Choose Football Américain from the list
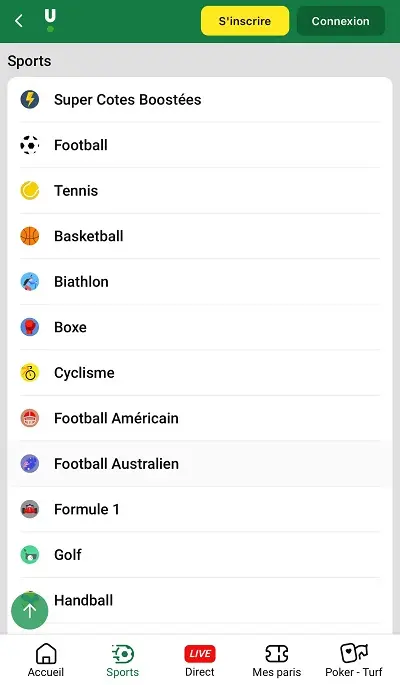This screenshot has height=685, width=400. click(x=200, y=418)
